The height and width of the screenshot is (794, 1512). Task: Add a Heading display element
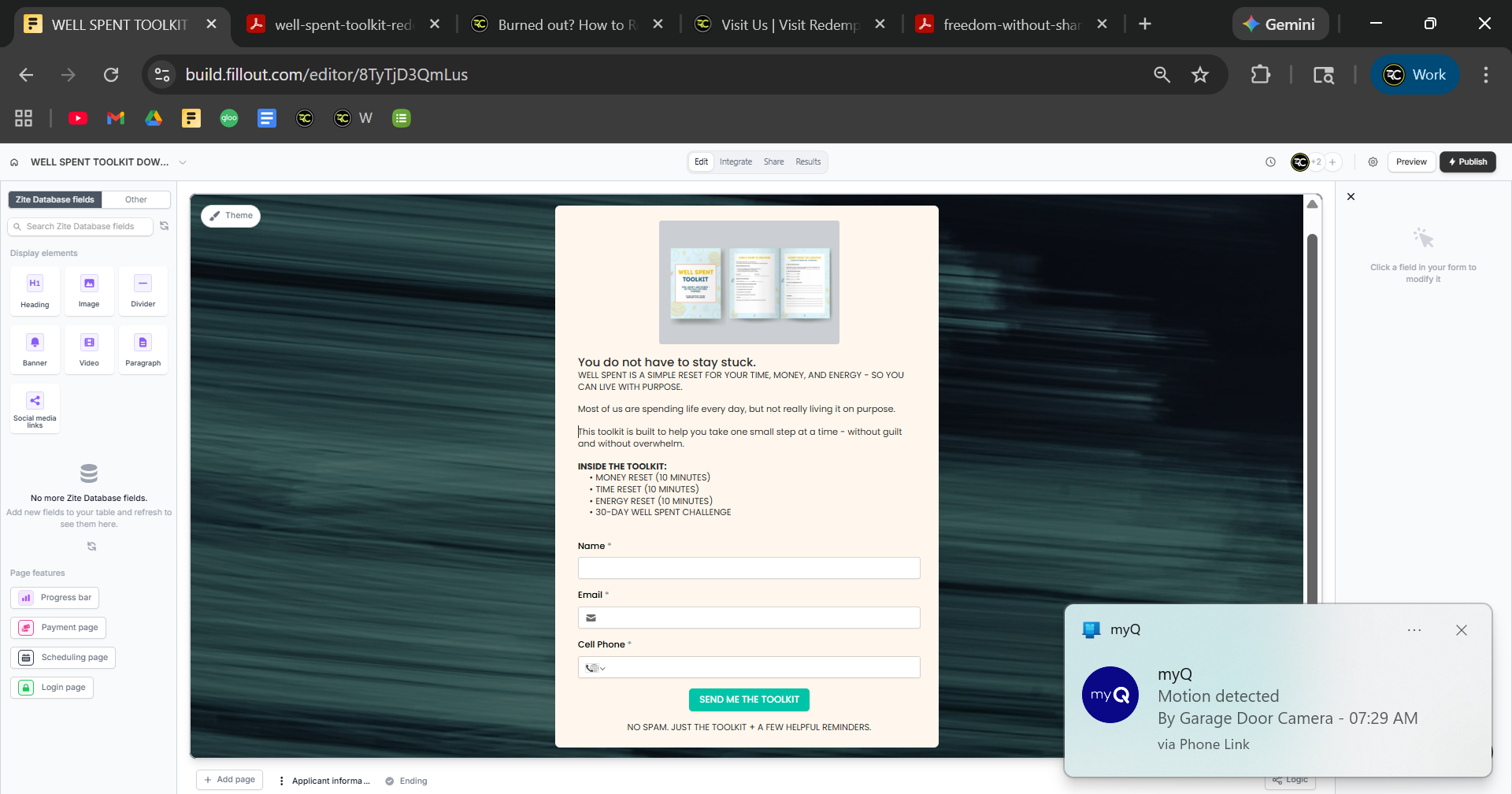(x=35, y=291)
